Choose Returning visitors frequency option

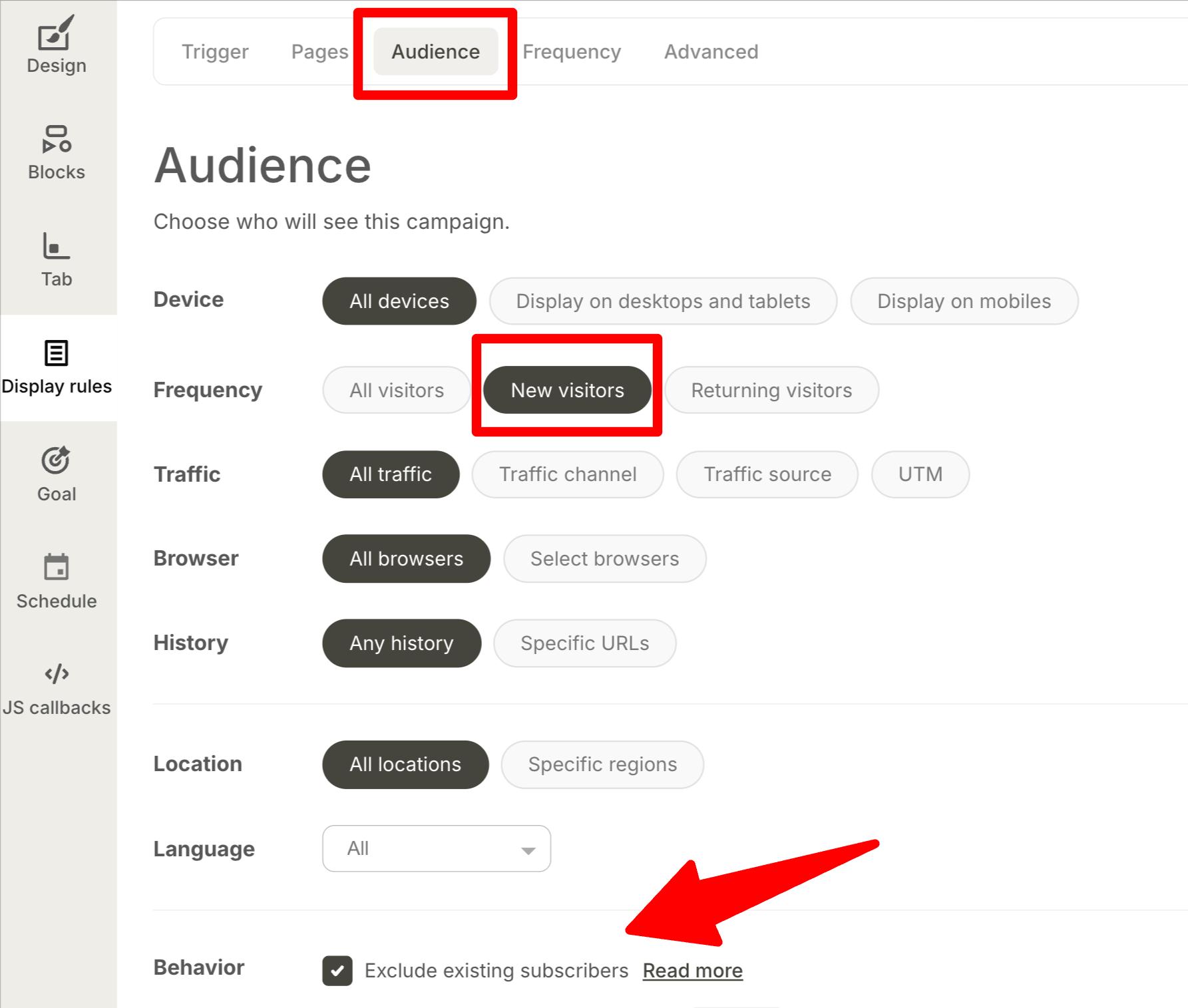(771, 390)
